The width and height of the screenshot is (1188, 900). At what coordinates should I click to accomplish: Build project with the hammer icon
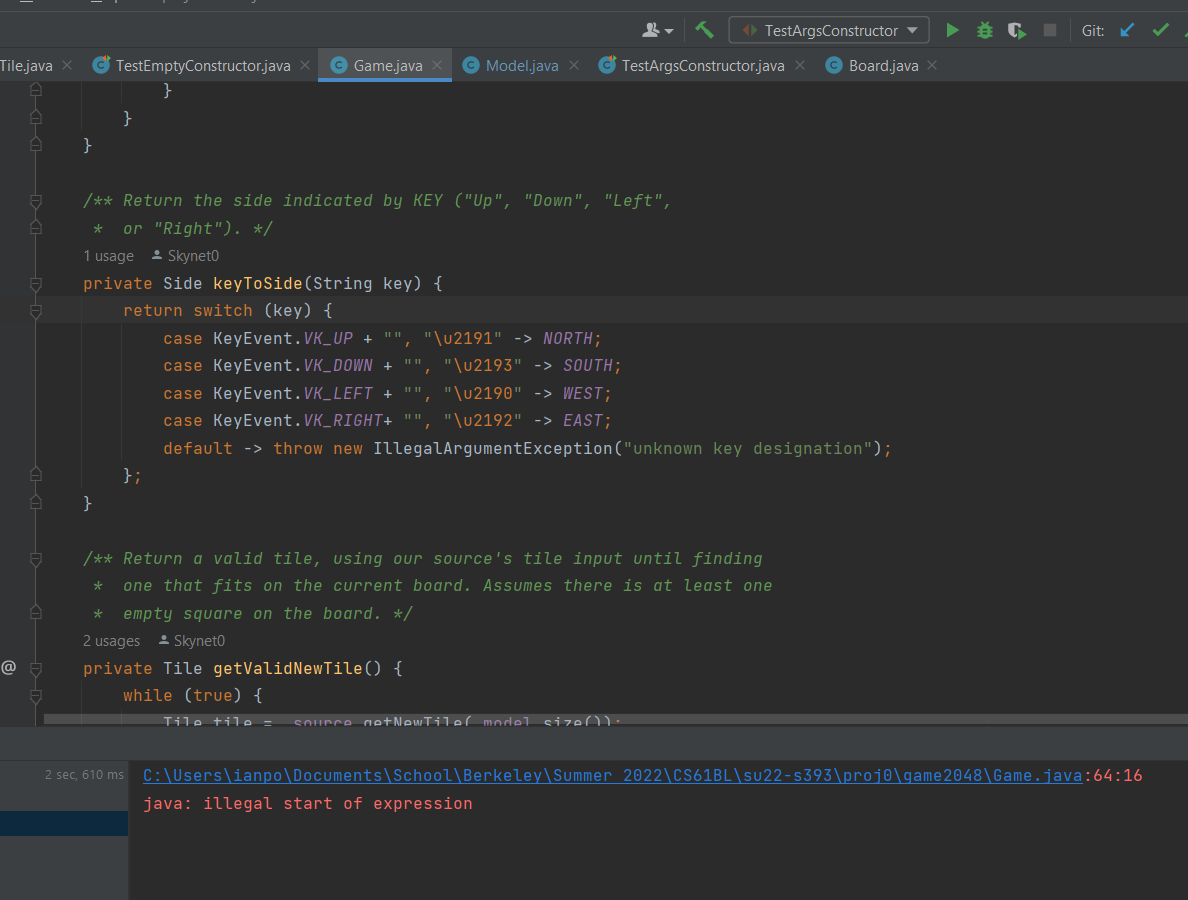click(x=705, y=30)
